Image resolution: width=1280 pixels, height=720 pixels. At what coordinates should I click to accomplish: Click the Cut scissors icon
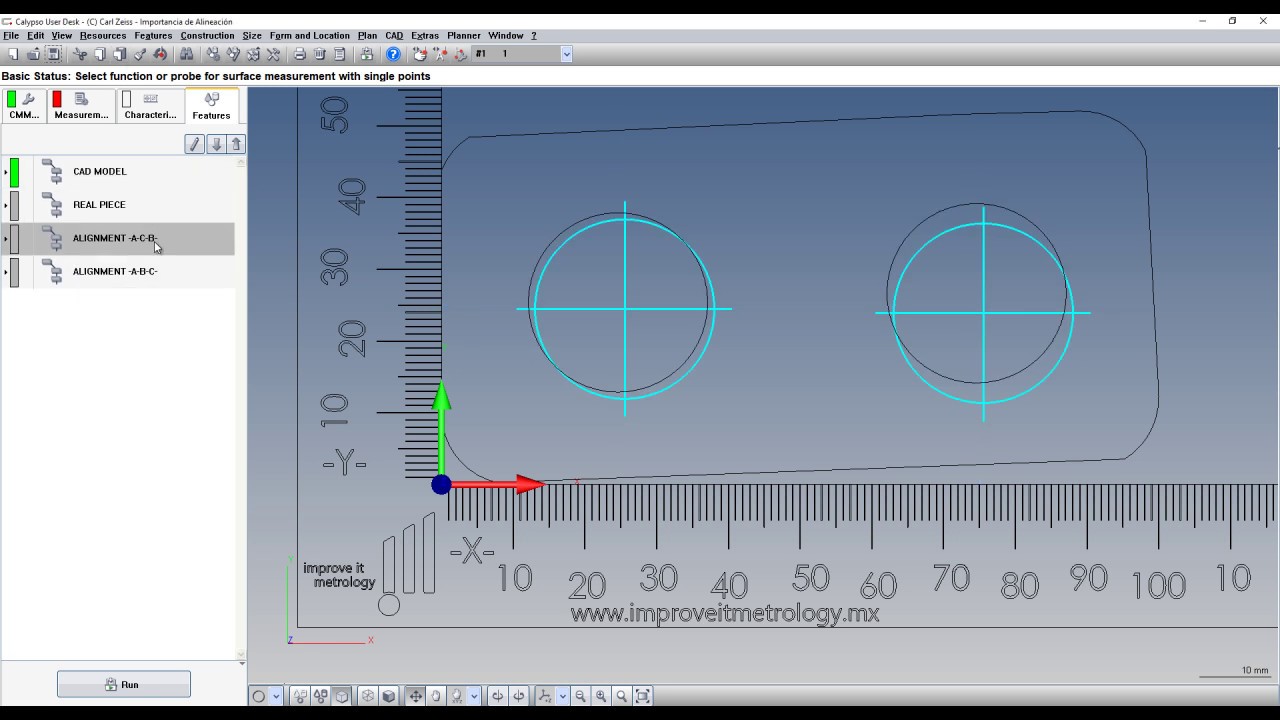click(x=79, y=54)
